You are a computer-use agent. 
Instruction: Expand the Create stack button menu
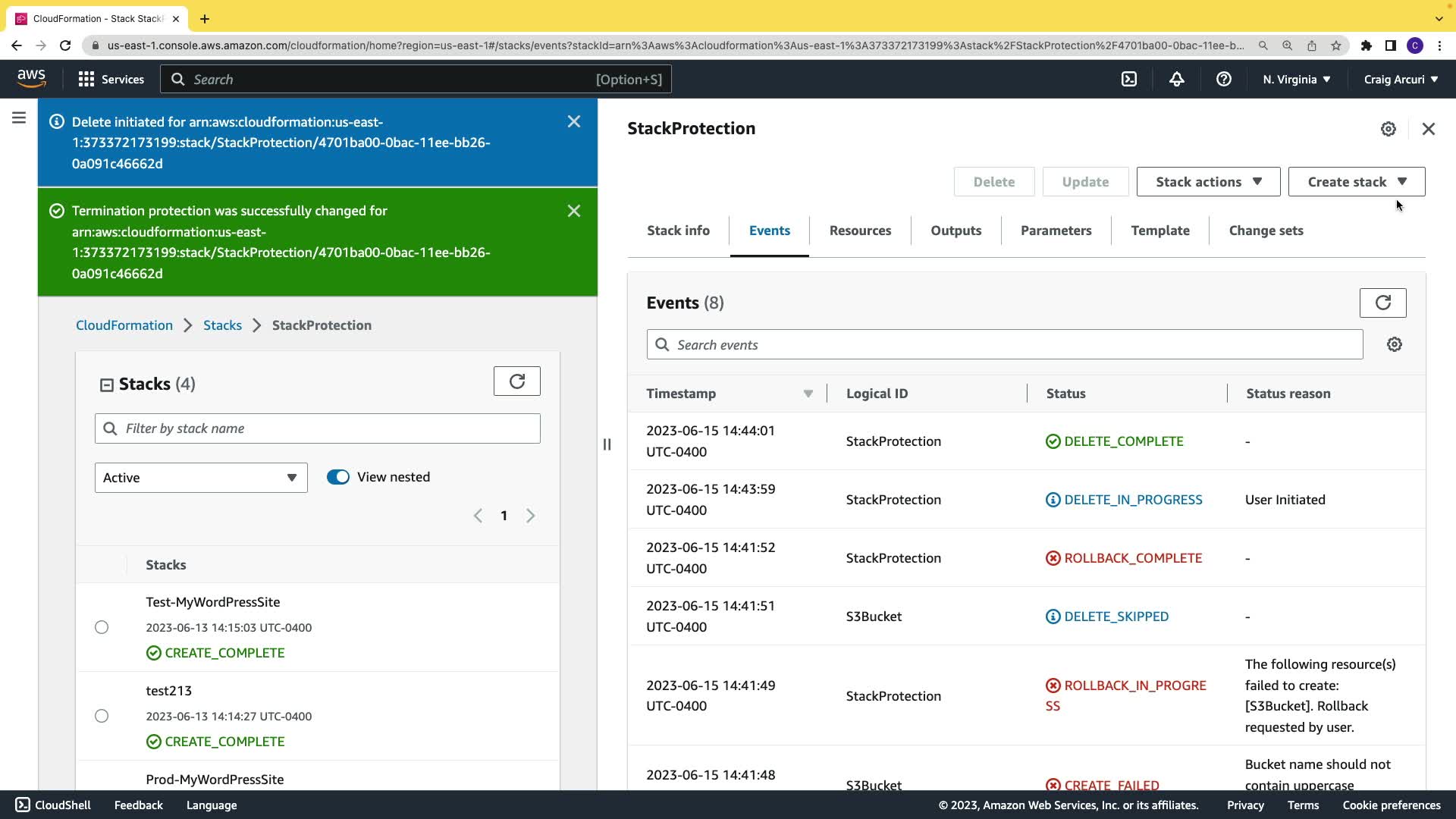[1356, 182]
